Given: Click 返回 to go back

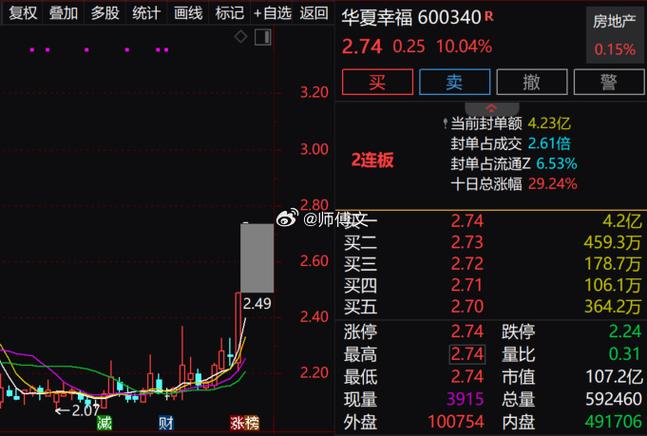Looking at the screenshot, I should point(314,13).
